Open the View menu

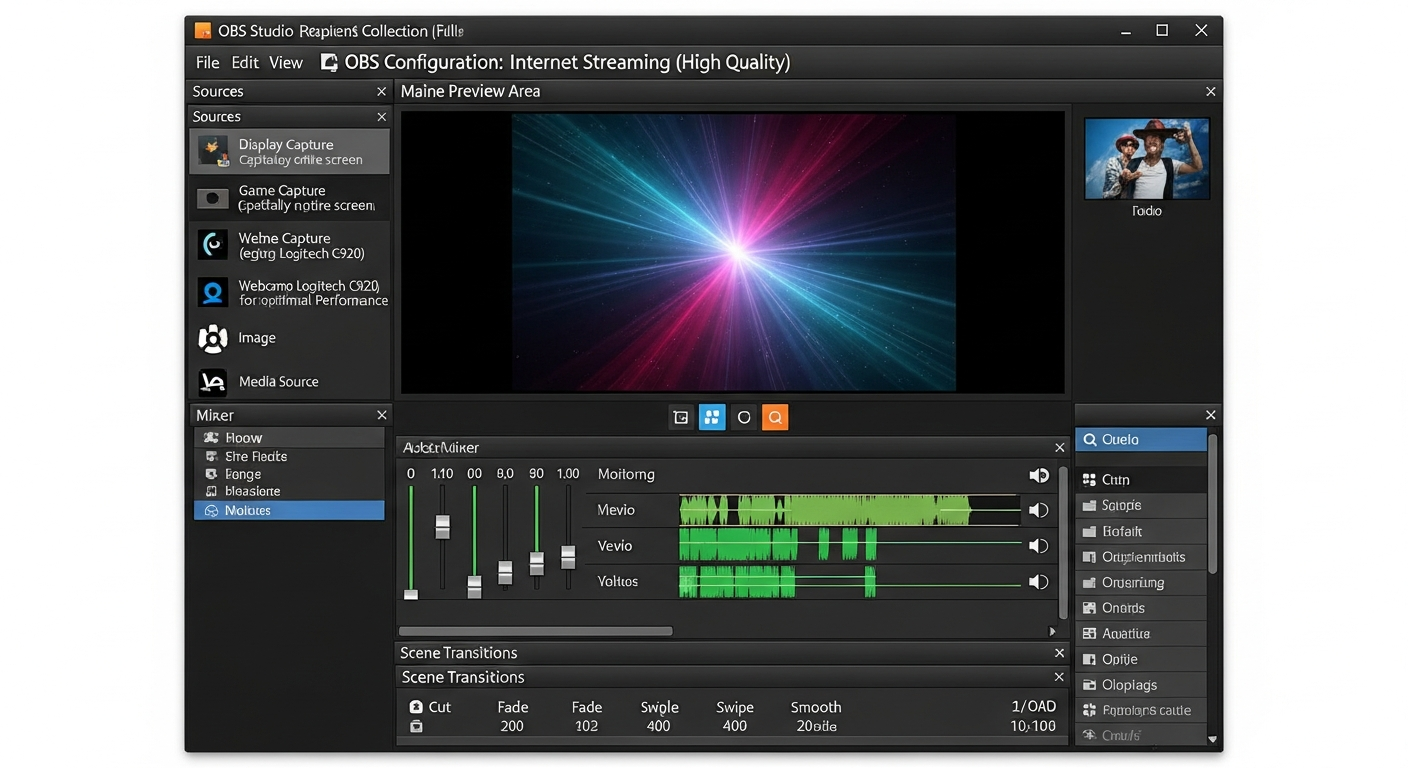(286, 62)
